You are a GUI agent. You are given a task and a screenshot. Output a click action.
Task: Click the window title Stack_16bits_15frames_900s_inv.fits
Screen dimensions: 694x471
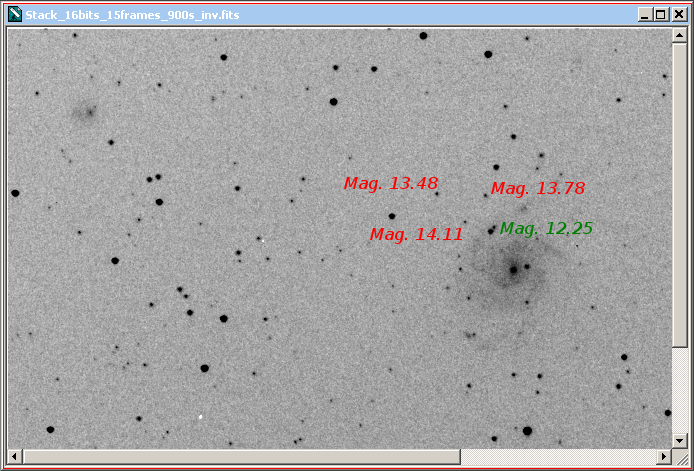click(132, 15)
